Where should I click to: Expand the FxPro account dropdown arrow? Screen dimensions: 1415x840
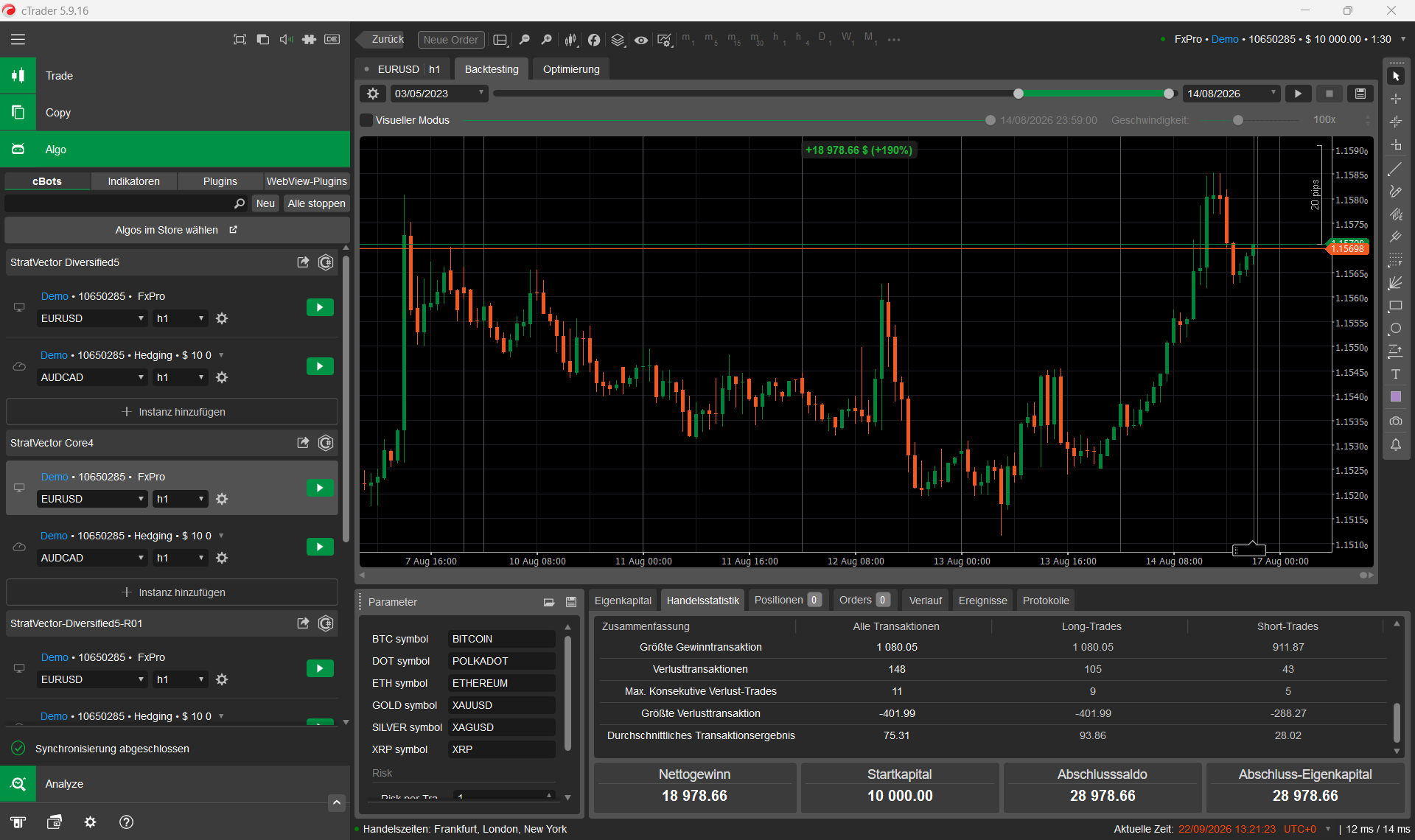tap(1403, 39)
